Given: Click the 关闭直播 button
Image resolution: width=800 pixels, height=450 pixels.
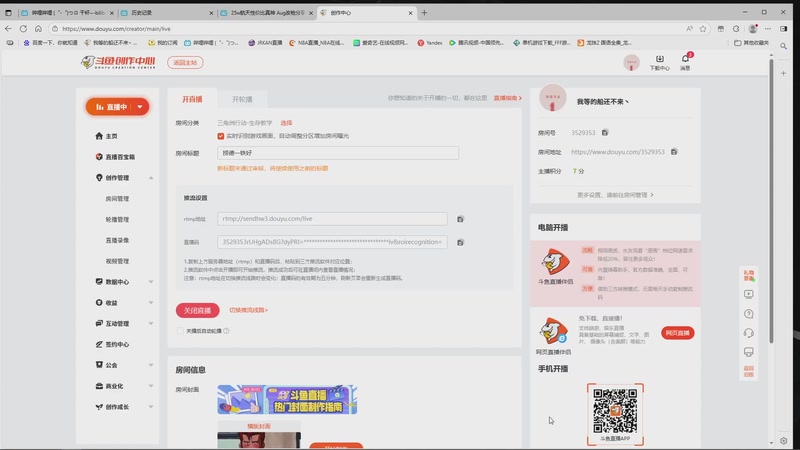Looking at the screenshot, I should pyautogui.click(x=197, y=310).
